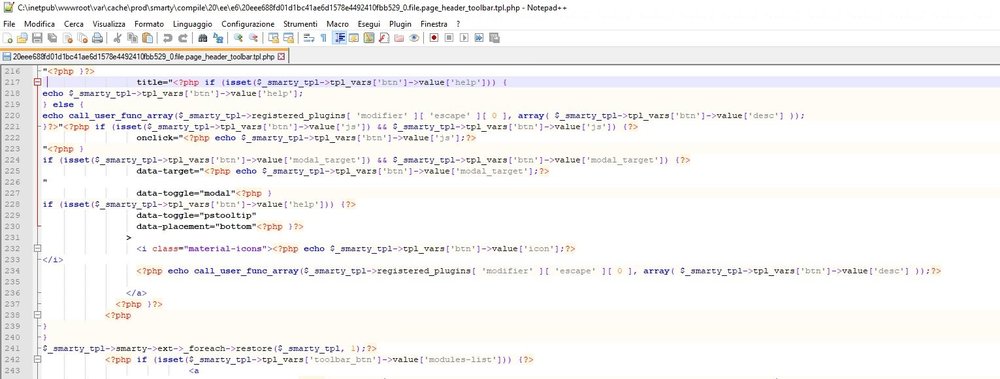Place the cursor on data-toggle="pstooltip"
The height and width of the screenshot is (379, 1000).
[196, 215]
